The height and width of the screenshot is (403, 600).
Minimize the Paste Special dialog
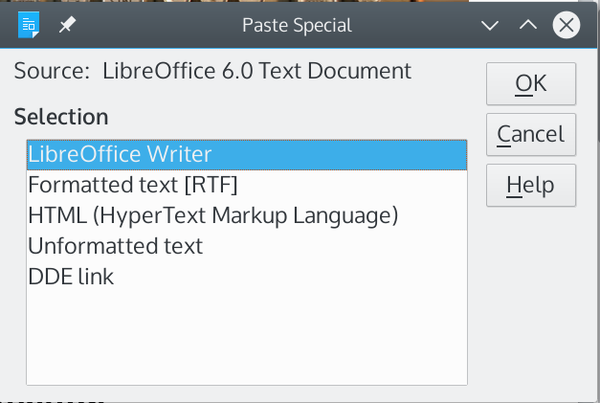[x=490, y=25]
